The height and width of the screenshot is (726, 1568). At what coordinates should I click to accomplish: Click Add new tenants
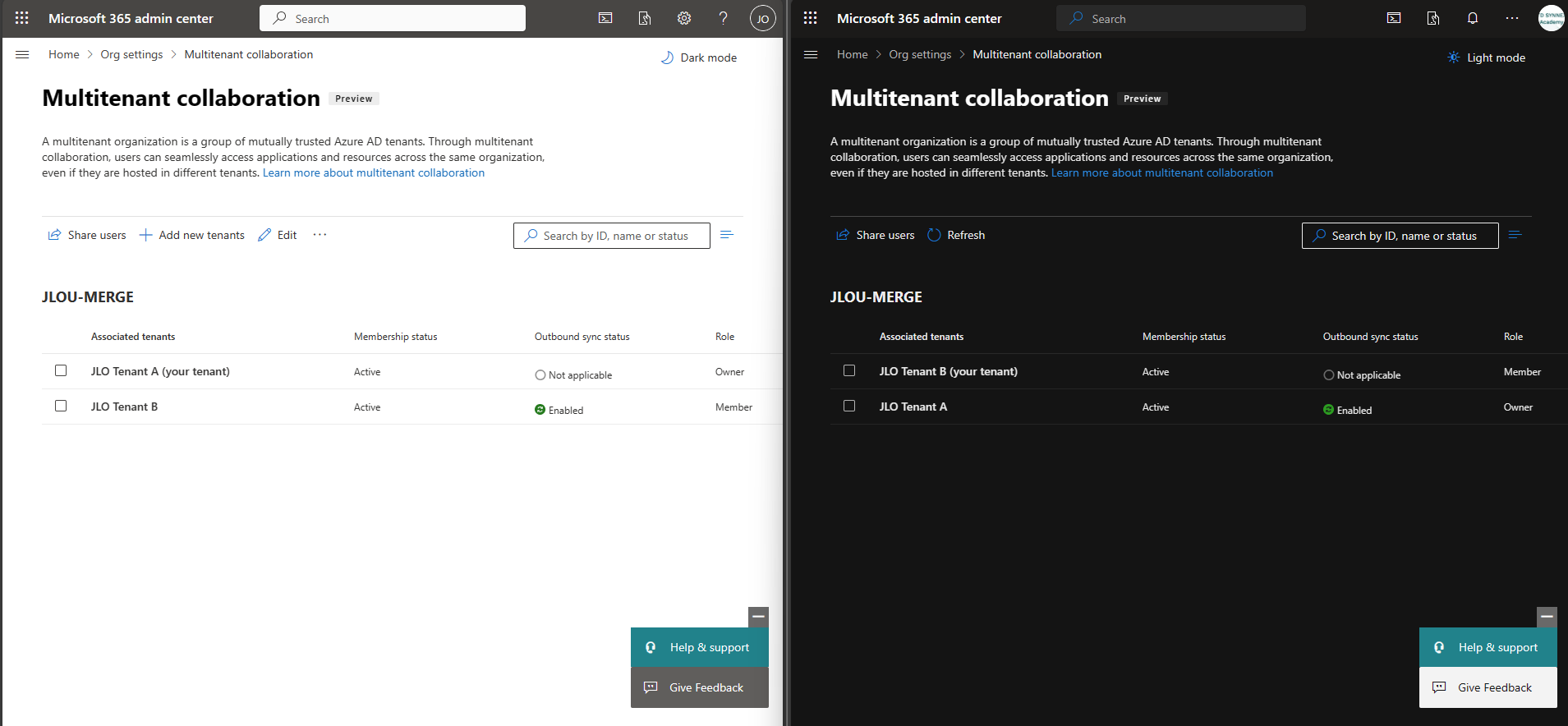(192, 235)
